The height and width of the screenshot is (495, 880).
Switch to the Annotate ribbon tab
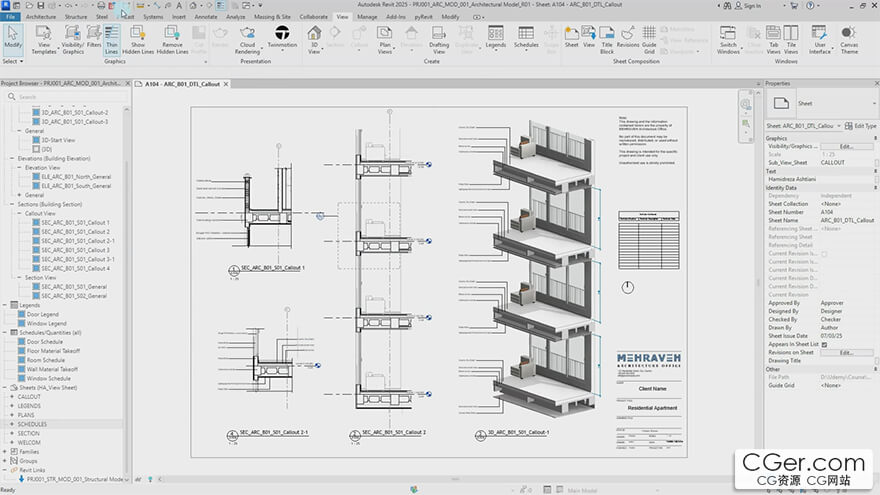pyautogui.click(x=206, y=17)
